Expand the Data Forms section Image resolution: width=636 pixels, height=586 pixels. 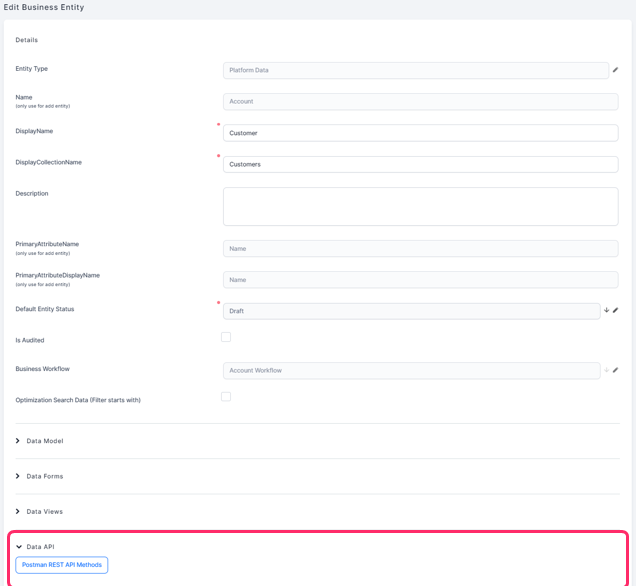pos(18,476)
